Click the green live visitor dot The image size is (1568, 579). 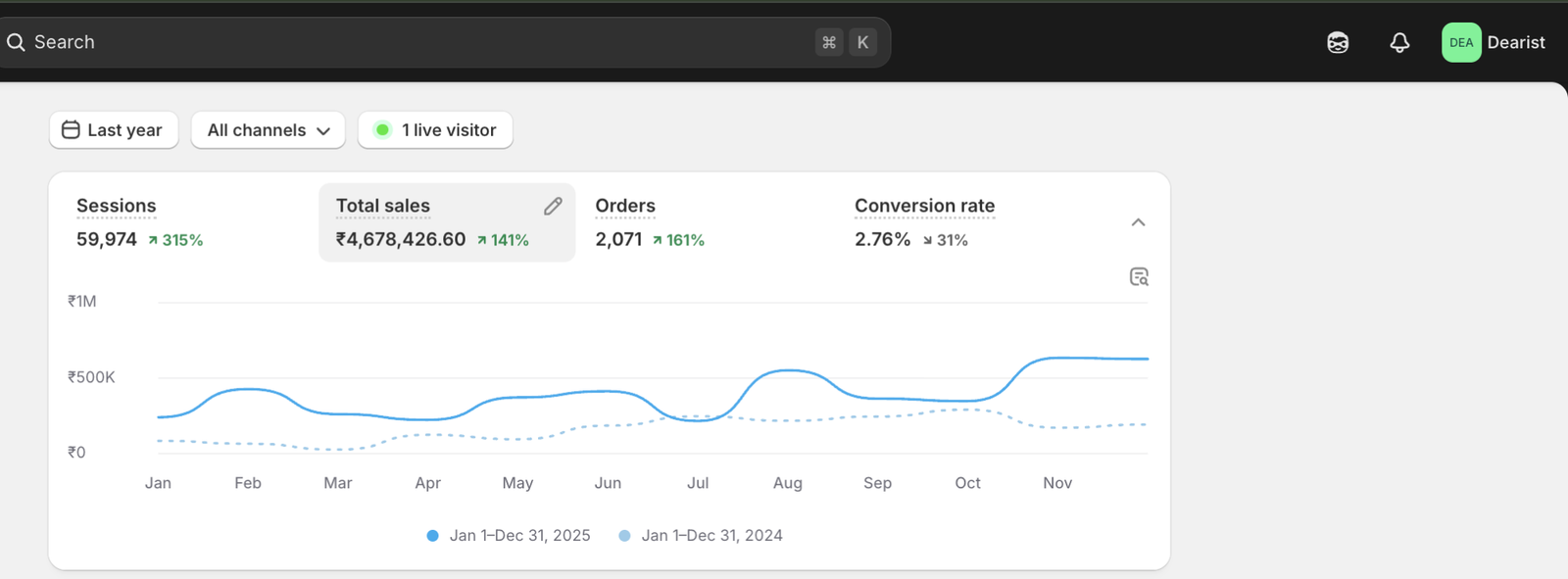(x=382, y=130)
